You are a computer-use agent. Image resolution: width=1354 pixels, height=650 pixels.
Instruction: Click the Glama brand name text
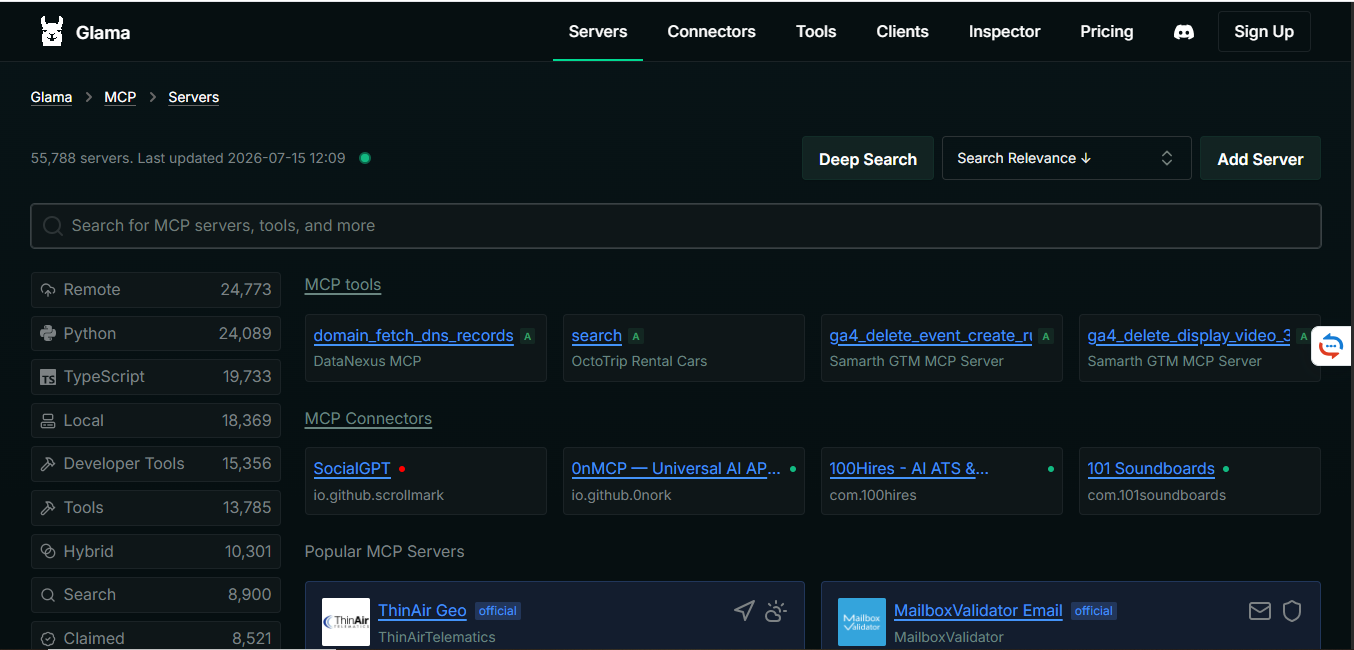coord(103,33)
